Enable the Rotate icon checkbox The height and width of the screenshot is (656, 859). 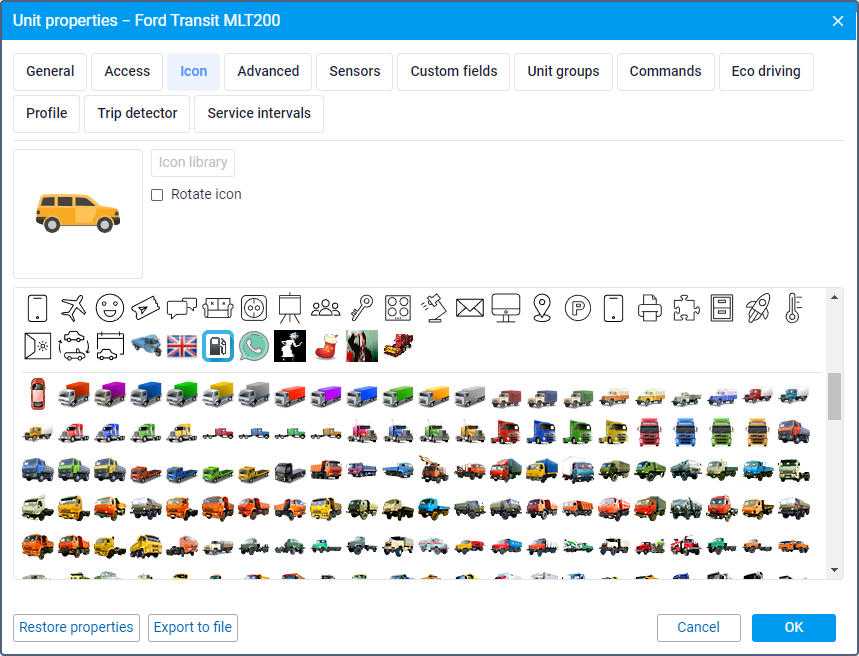157,195
